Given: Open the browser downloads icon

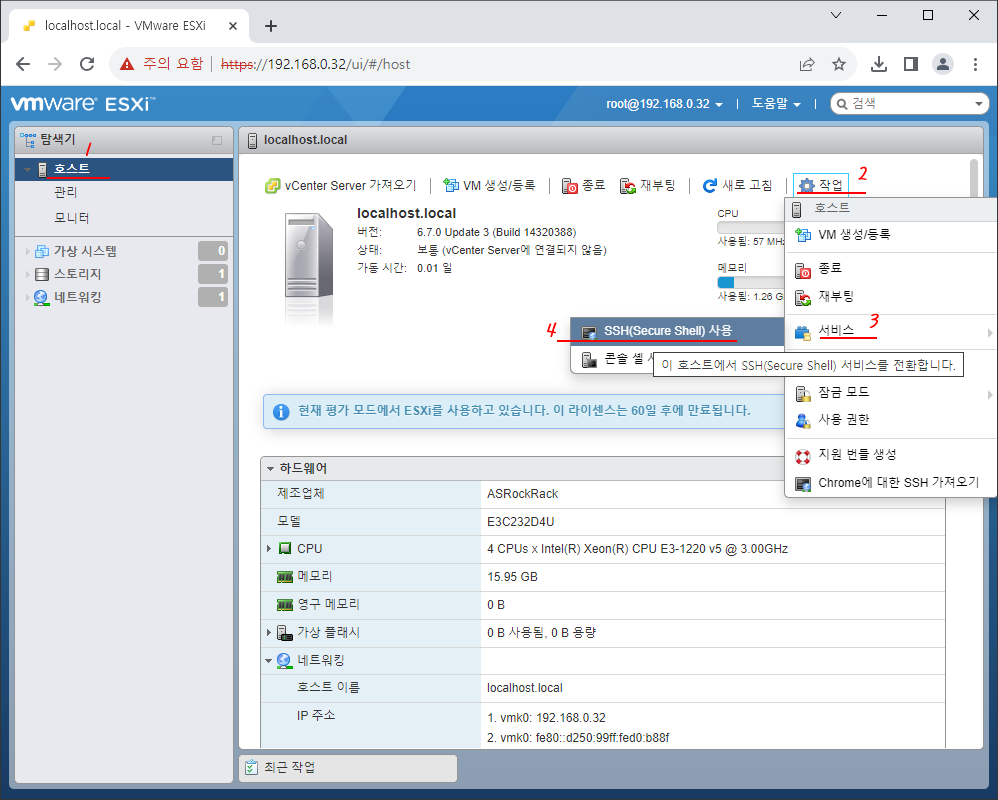Looking at the screenshot, I should click(879, 64).
